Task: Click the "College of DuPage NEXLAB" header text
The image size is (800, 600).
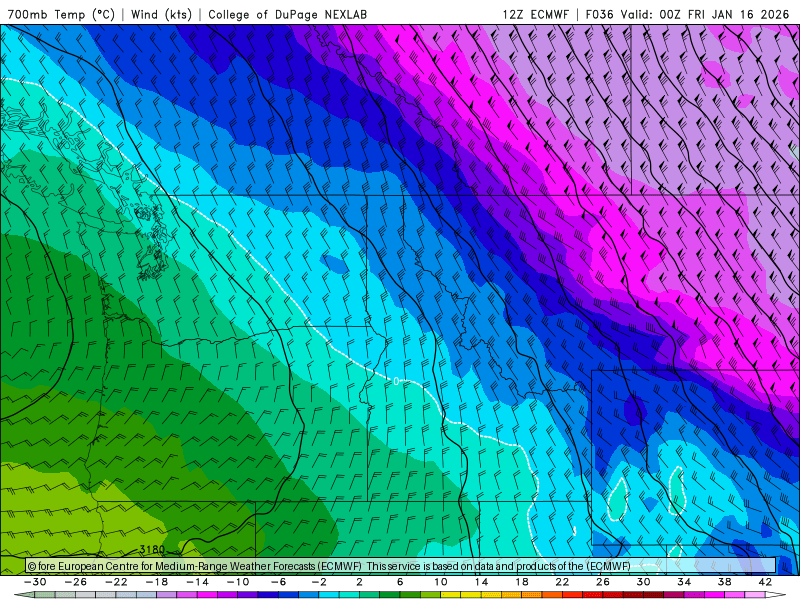Action: [287, 14]
